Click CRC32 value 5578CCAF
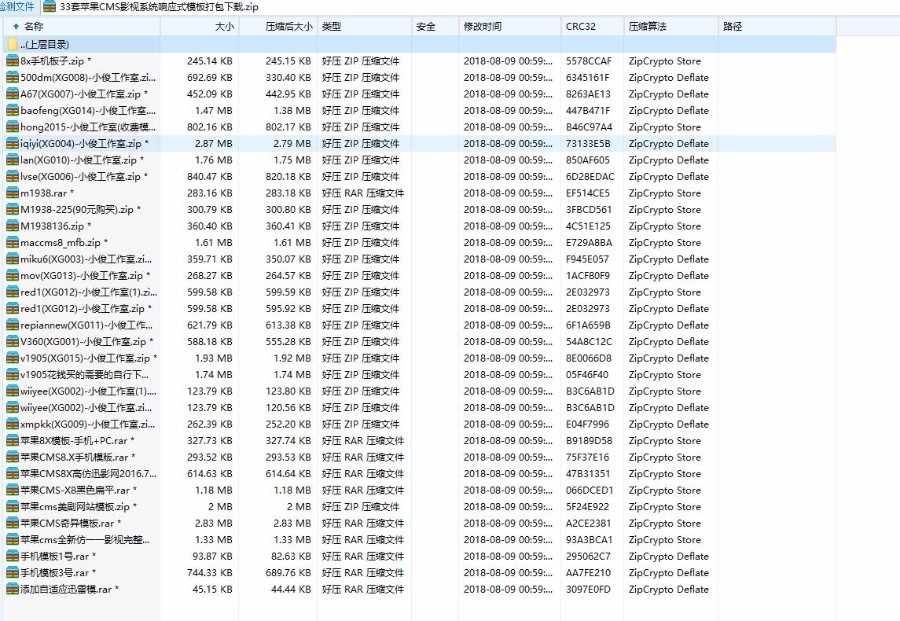The width and height of the screenshot is (900, 621). 589,61
